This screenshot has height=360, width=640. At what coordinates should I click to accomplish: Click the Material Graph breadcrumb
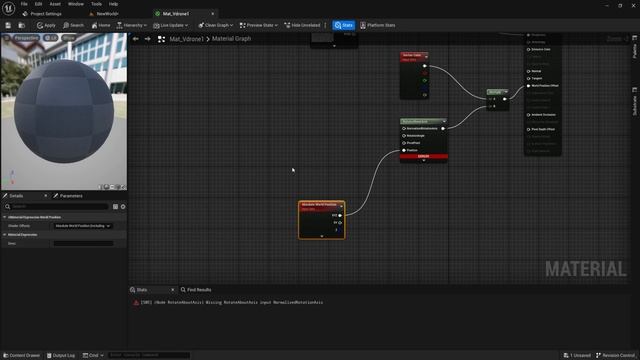pyautogui.click(x=231, y=39)
